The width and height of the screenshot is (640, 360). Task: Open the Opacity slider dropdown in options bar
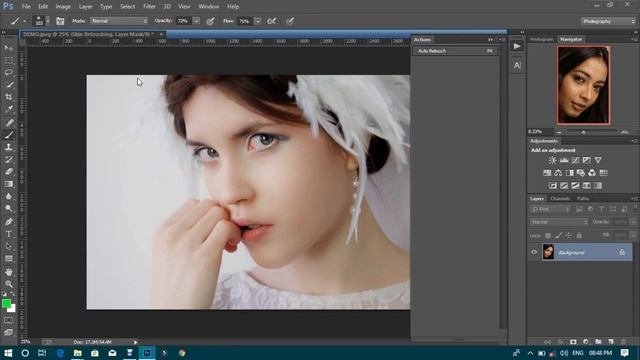pyautogui.click(x=196, y=21)
